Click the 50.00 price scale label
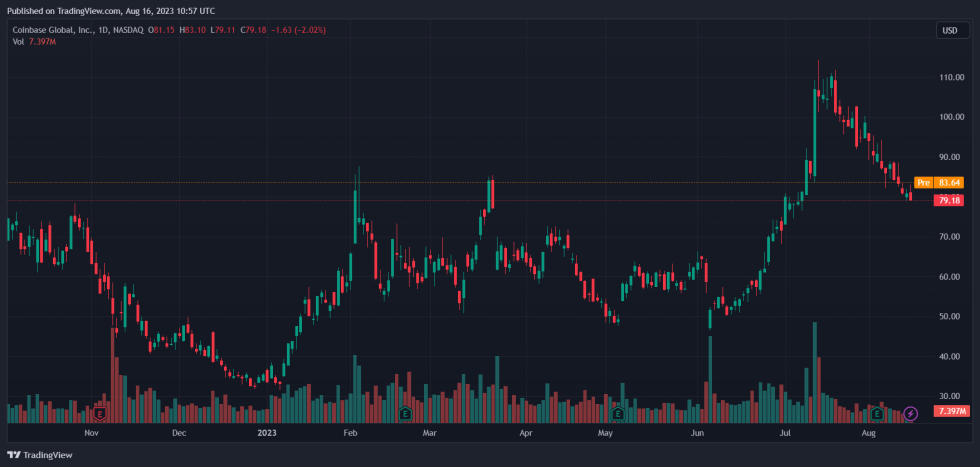Image resolution: width=980 pixels, height=467 pixels. (x=951, y=316)
